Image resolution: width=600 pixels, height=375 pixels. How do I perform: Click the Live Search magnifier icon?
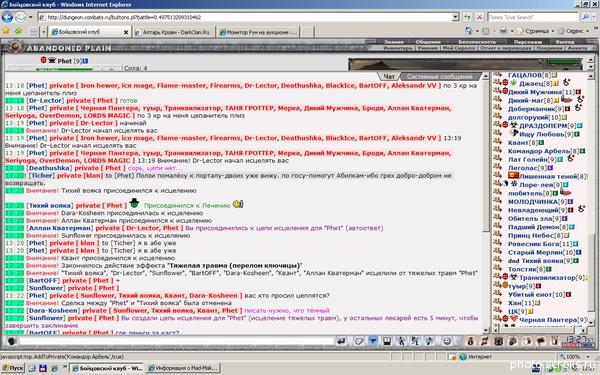point(584,17)
